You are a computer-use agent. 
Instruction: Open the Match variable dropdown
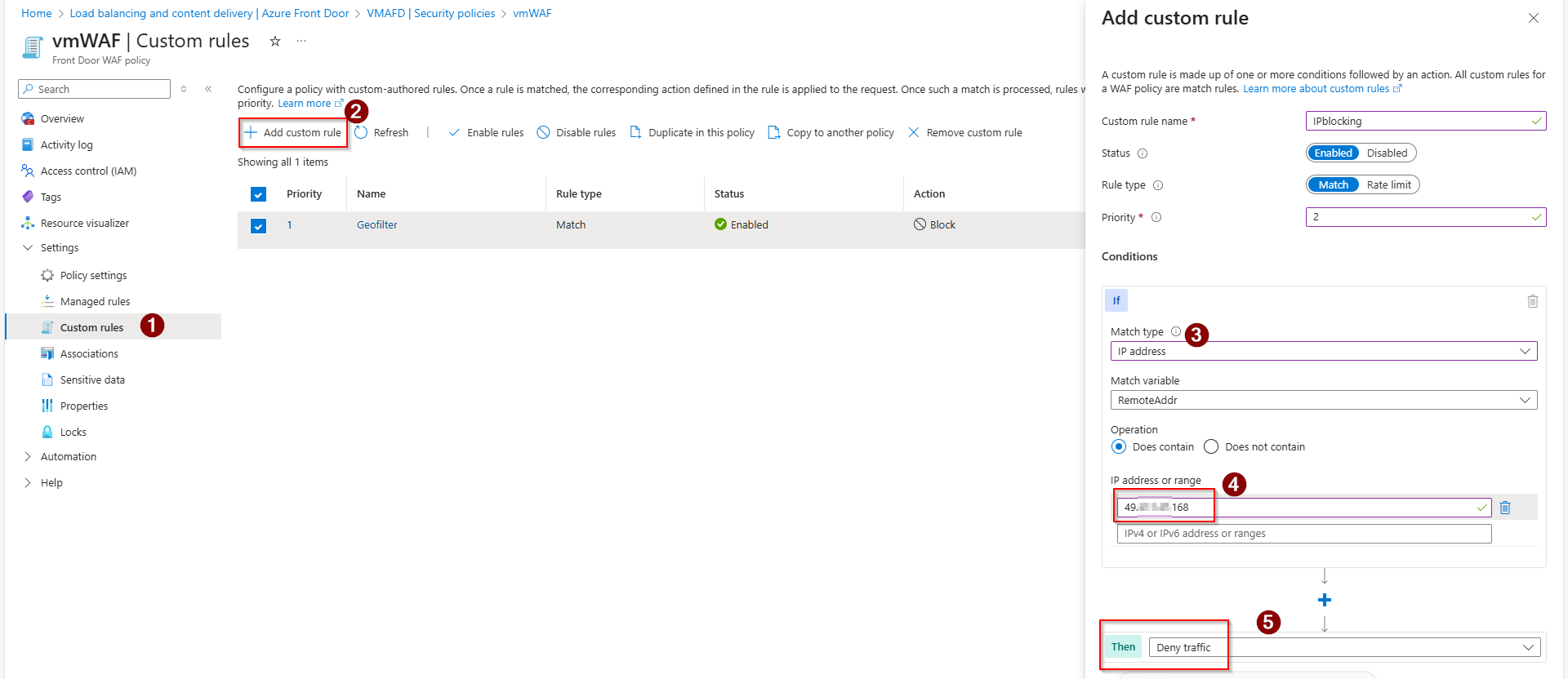1323,400
